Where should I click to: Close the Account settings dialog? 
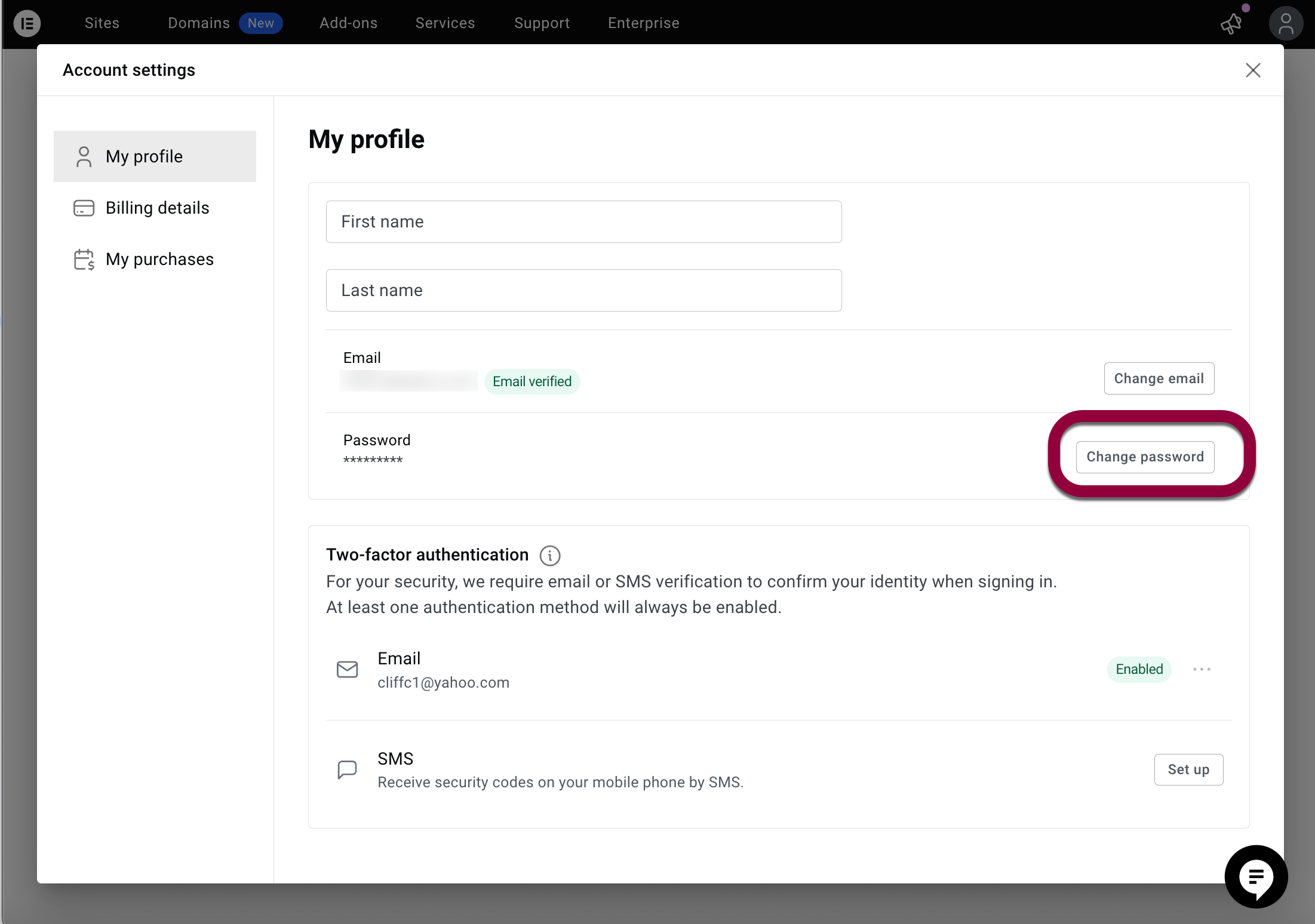[1253, 70]
